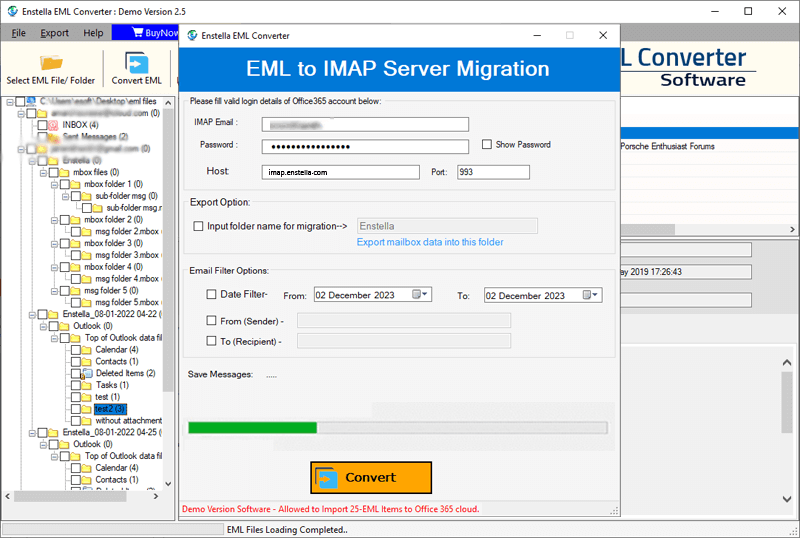The width and height of the screenshot is (800, 538).
Task: Click the Port field showing 993
Action: [493, 172]
